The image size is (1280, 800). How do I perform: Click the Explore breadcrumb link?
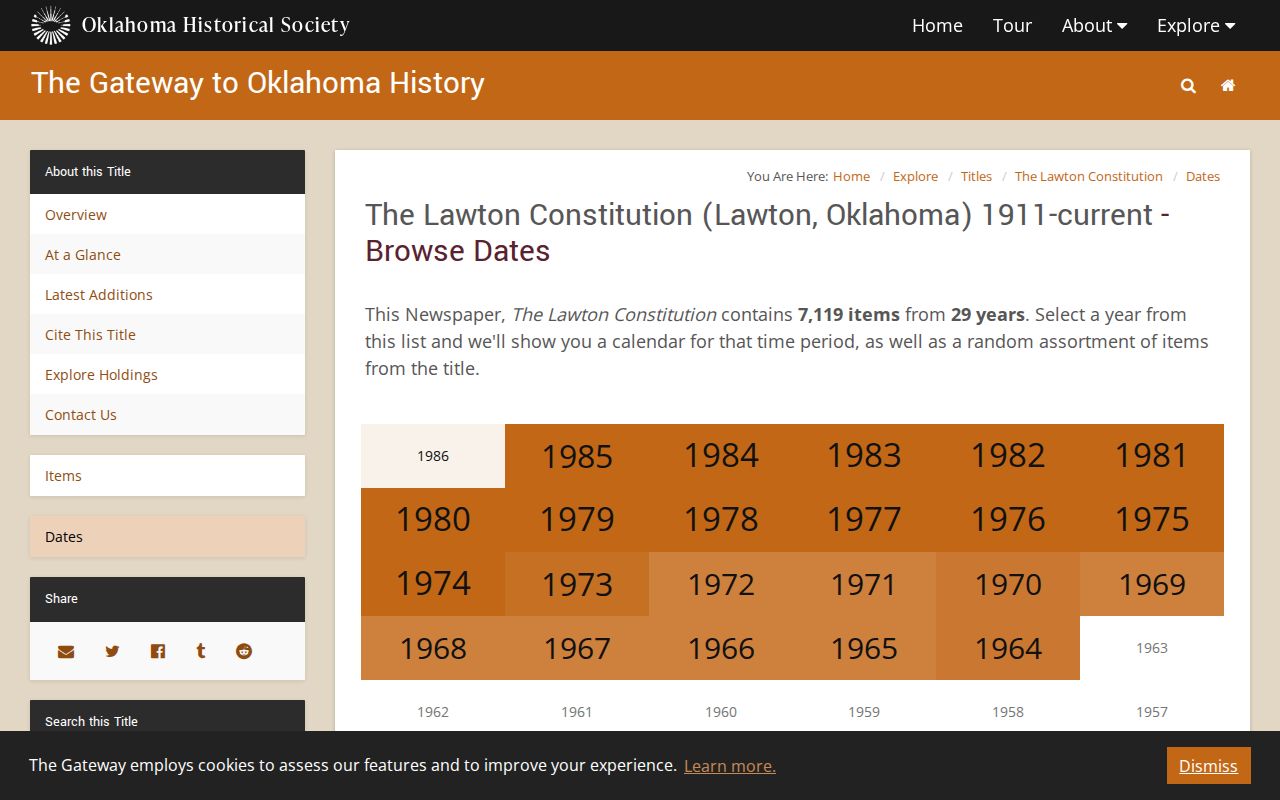pos(915,176)
